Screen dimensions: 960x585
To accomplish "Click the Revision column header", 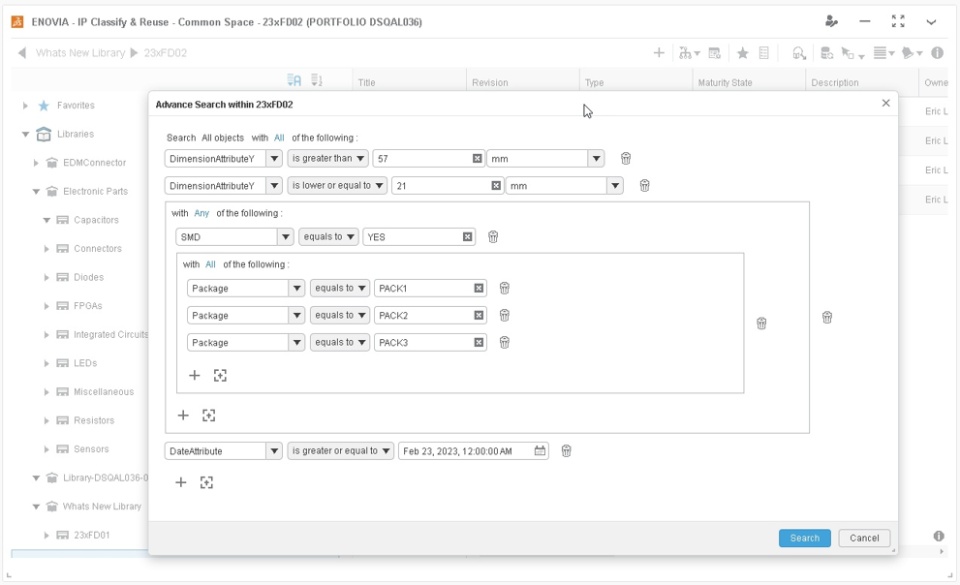I will (490, 83).
